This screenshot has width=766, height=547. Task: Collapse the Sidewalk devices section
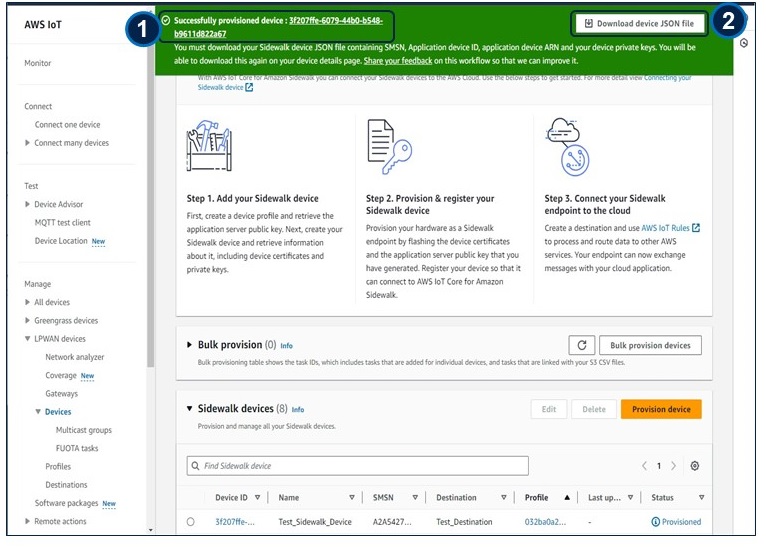tap(190, 408)
